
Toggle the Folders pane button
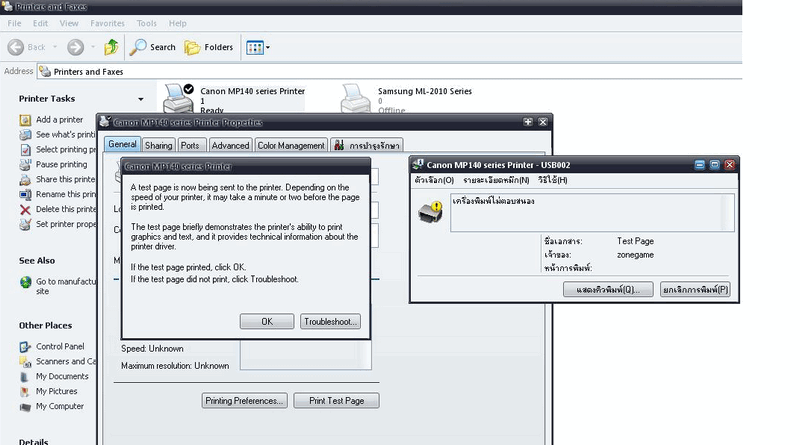pos(209,47)
